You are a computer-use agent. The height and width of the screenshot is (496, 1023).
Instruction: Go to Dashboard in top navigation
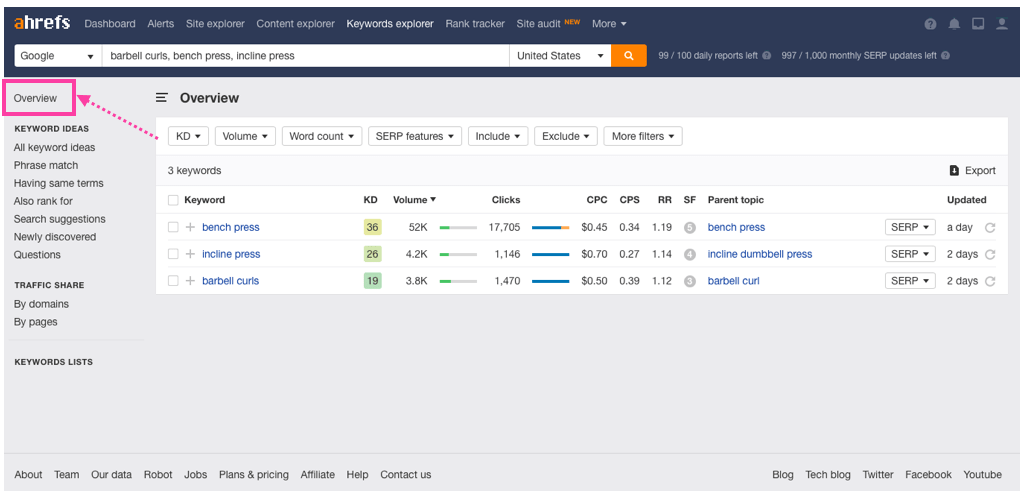click(110, 23)
